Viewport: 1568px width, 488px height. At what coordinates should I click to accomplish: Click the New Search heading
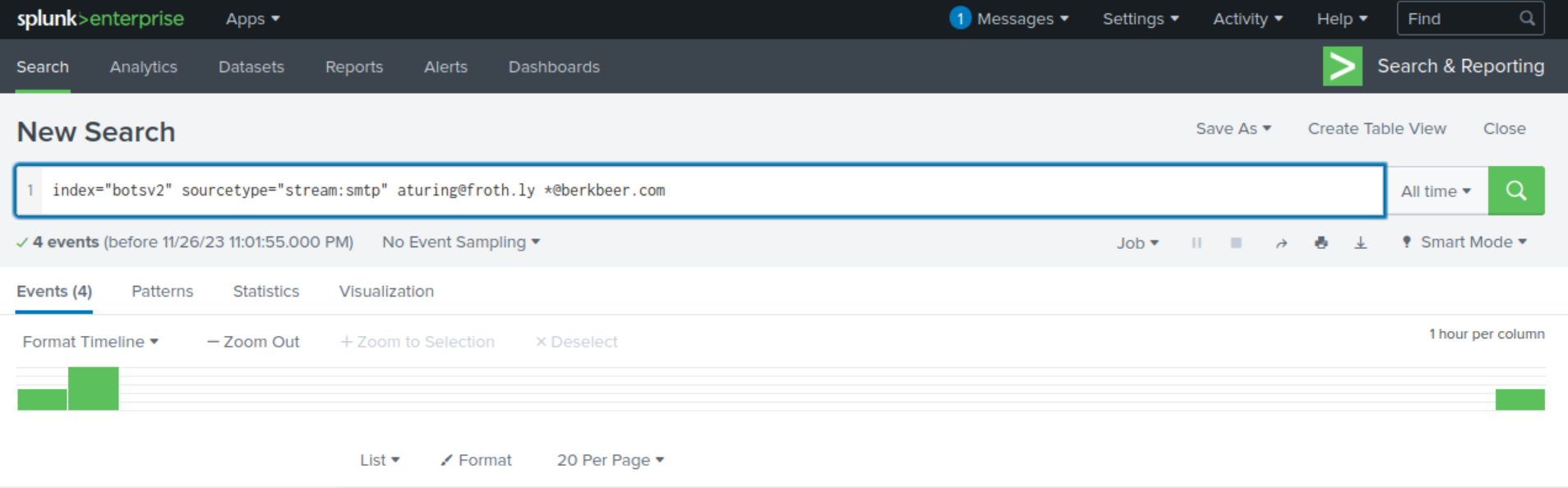coord(96,131)
